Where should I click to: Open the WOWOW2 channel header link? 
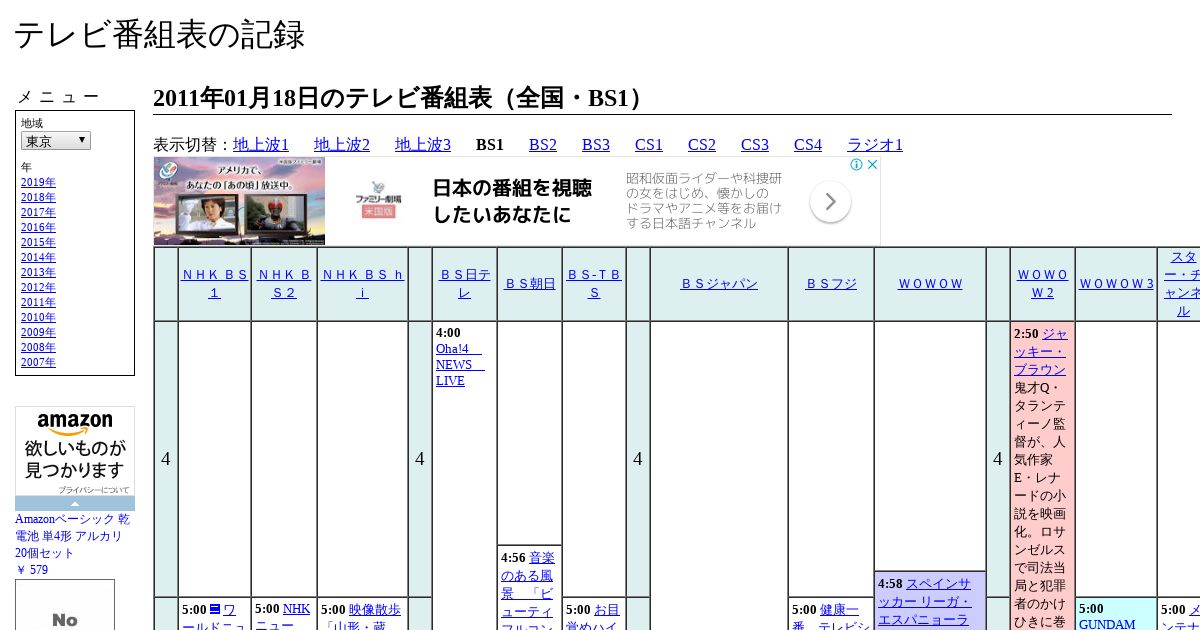click(x=1043, y=283)
